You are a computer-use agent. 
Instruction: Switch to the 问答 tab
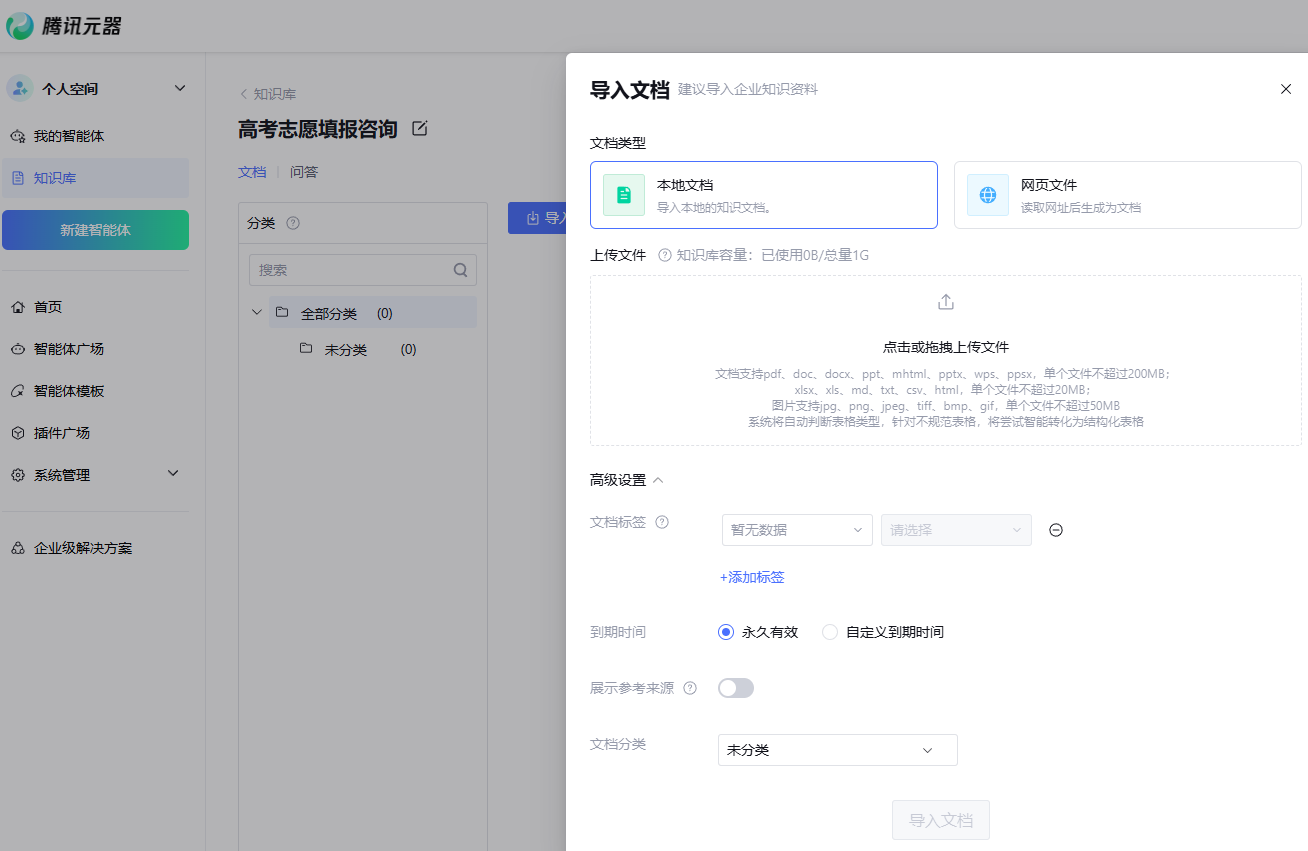coord(304,172)
